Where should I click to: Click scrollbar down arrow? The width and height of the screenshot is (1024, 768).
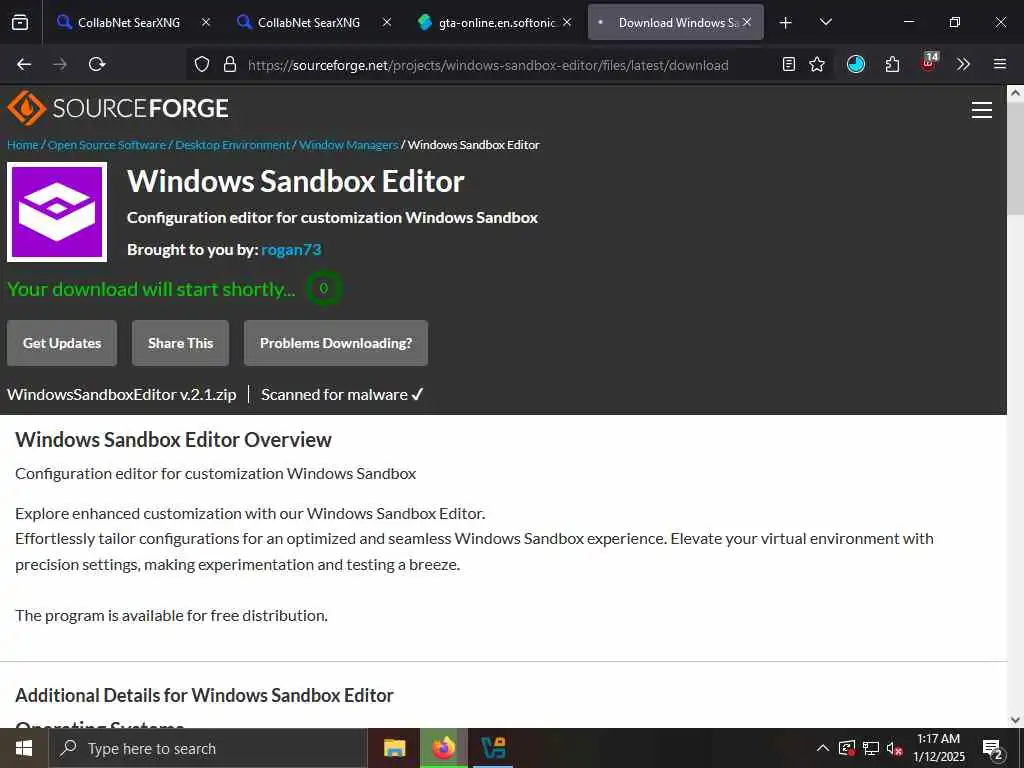[x=1015, y=720]
